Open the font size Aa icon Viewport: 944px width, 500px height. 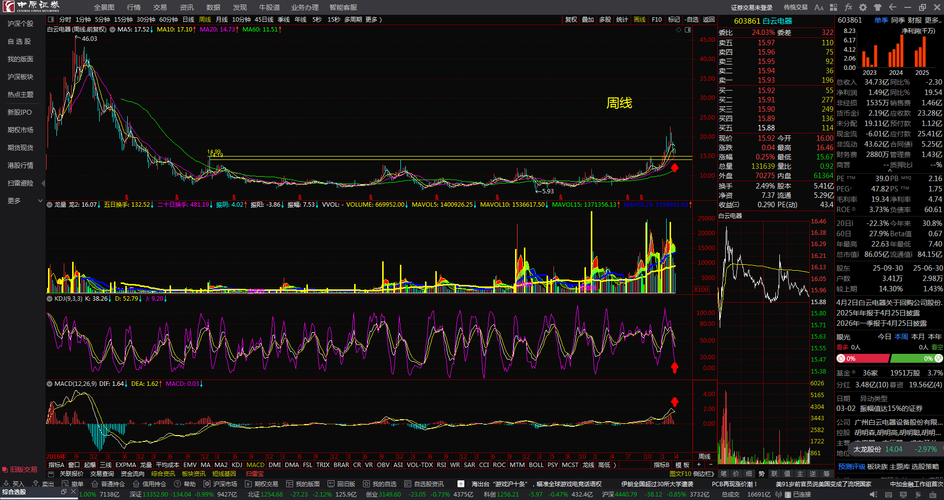click(819, 7)
